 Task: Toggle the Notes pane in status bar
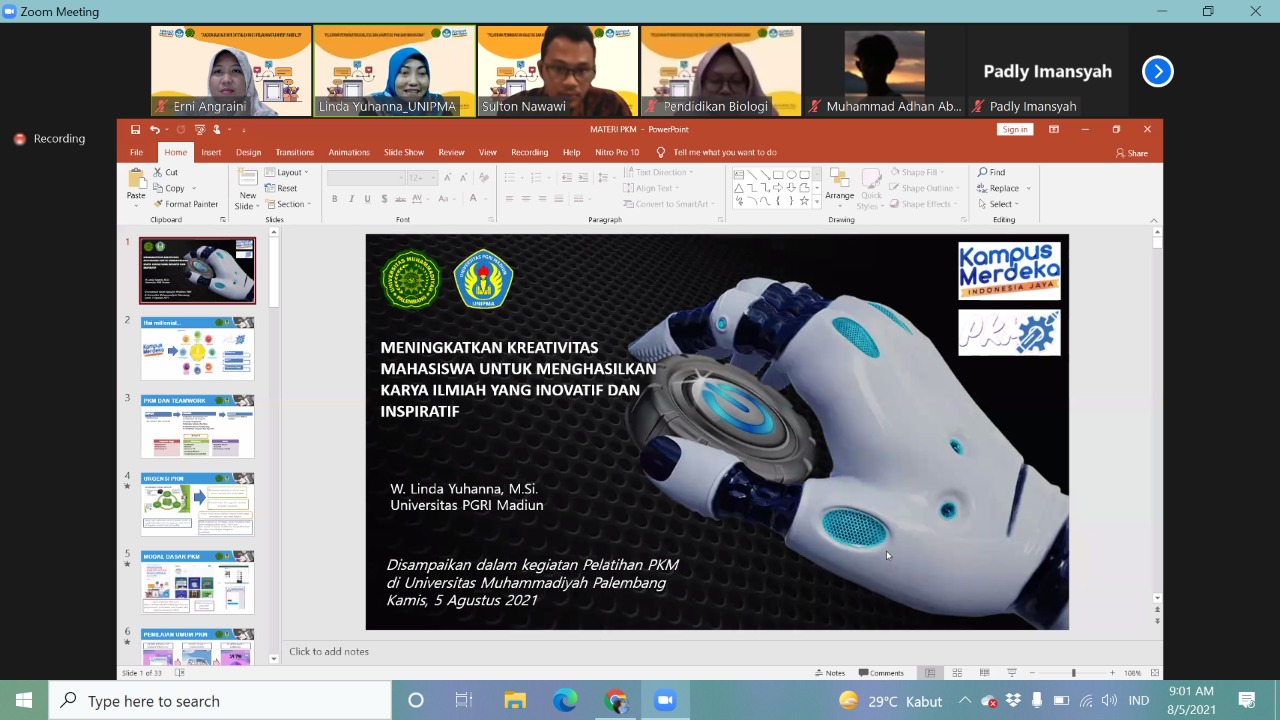pos(830,673)
